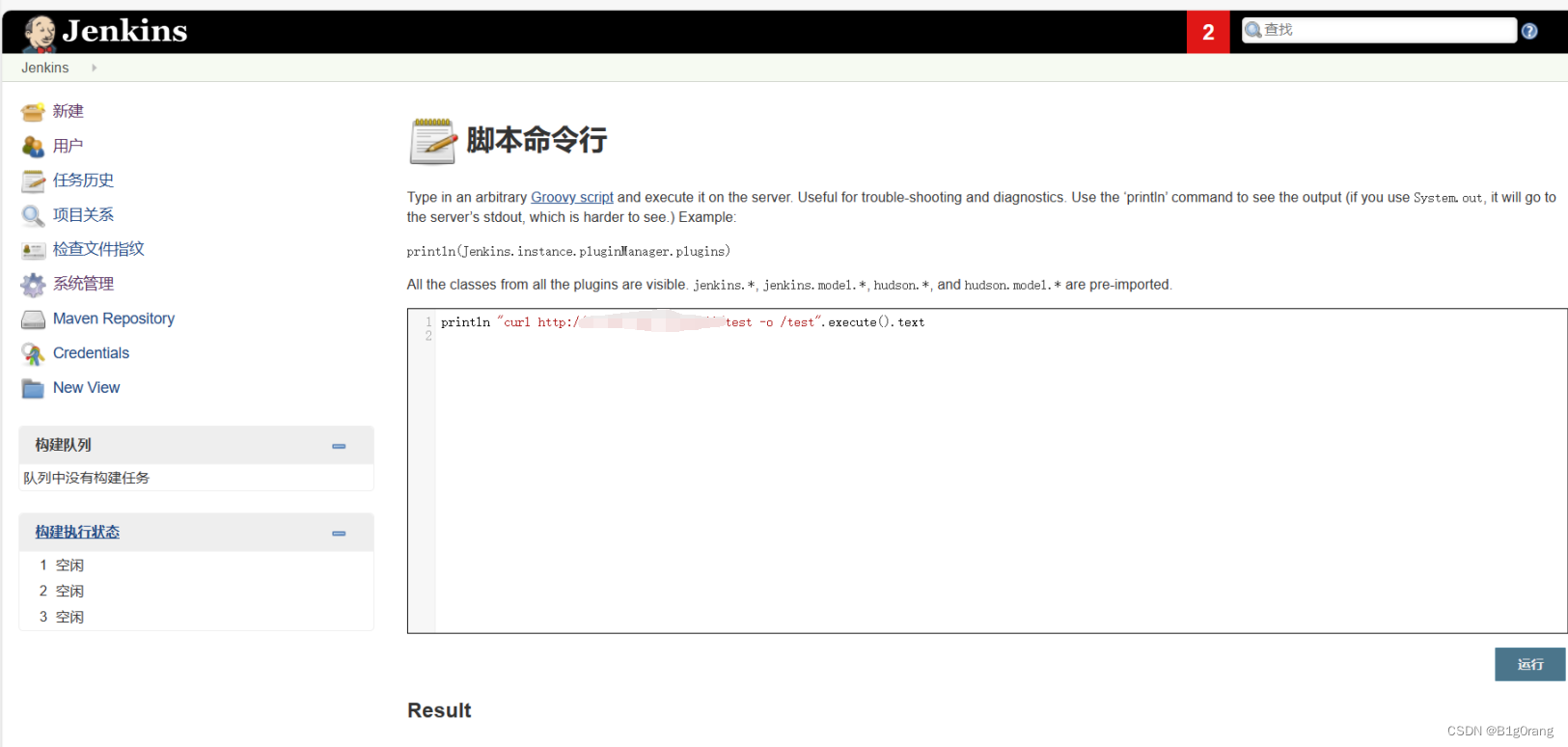The image size is (1568, 747).
Task: Click the 运行 run button
Action: click(x=1530, y=664)
